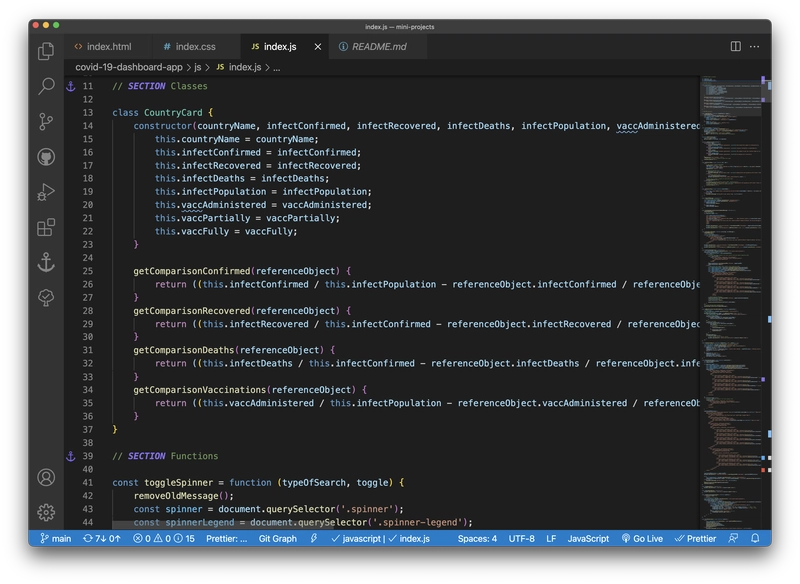Click the getComparisonVaccinations method name

[199, 390]
